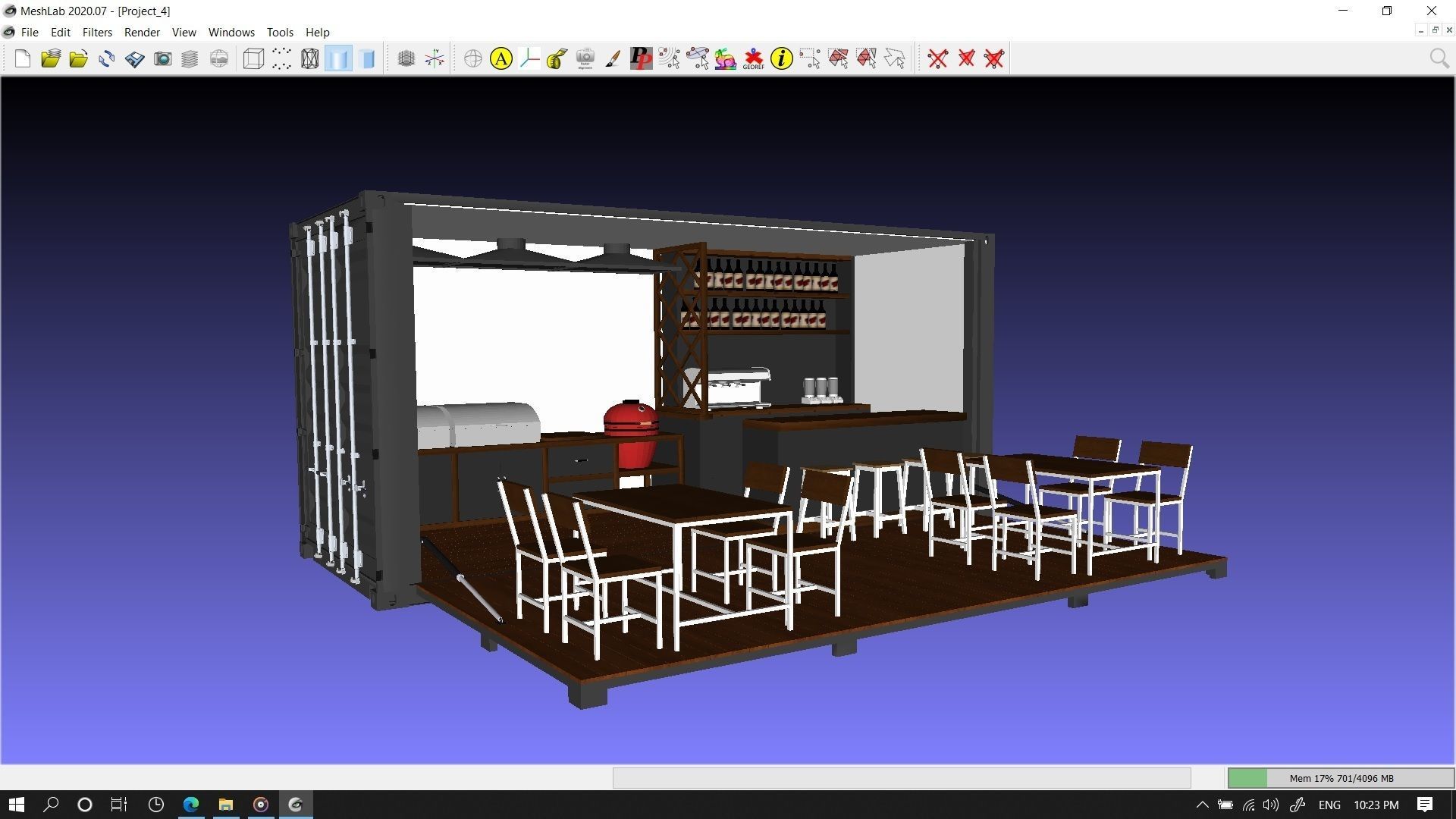
Task: Toggle the XYZ axis display
Action: 435,58
